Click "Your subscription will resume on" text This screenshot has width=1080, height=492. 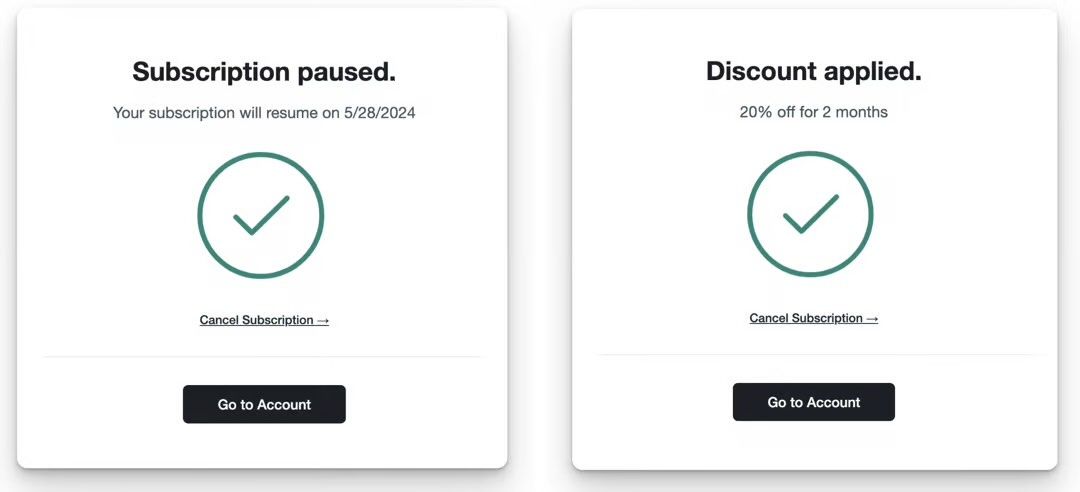tap(226, 113)
